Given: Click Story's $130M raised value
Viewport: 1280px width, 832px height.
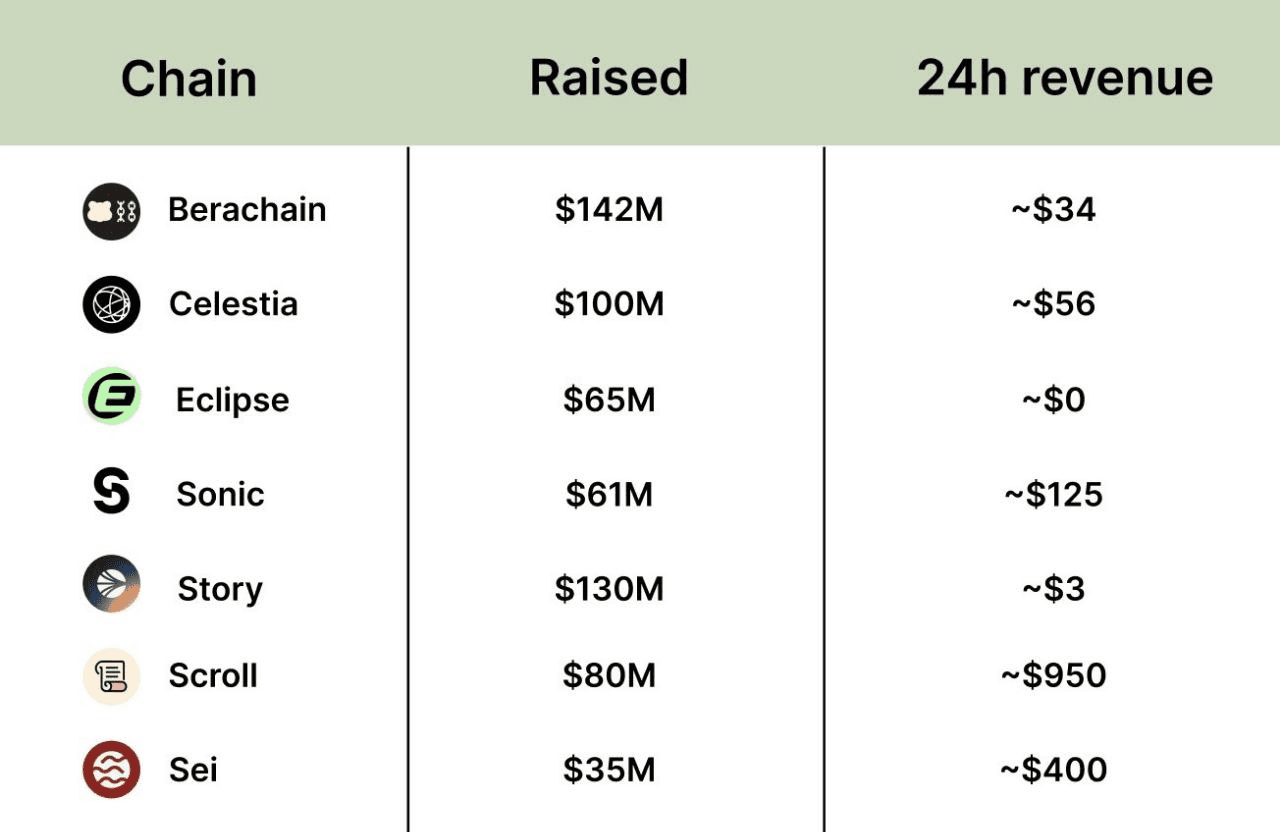Looking at the screenshot, I should pos(609,589).
